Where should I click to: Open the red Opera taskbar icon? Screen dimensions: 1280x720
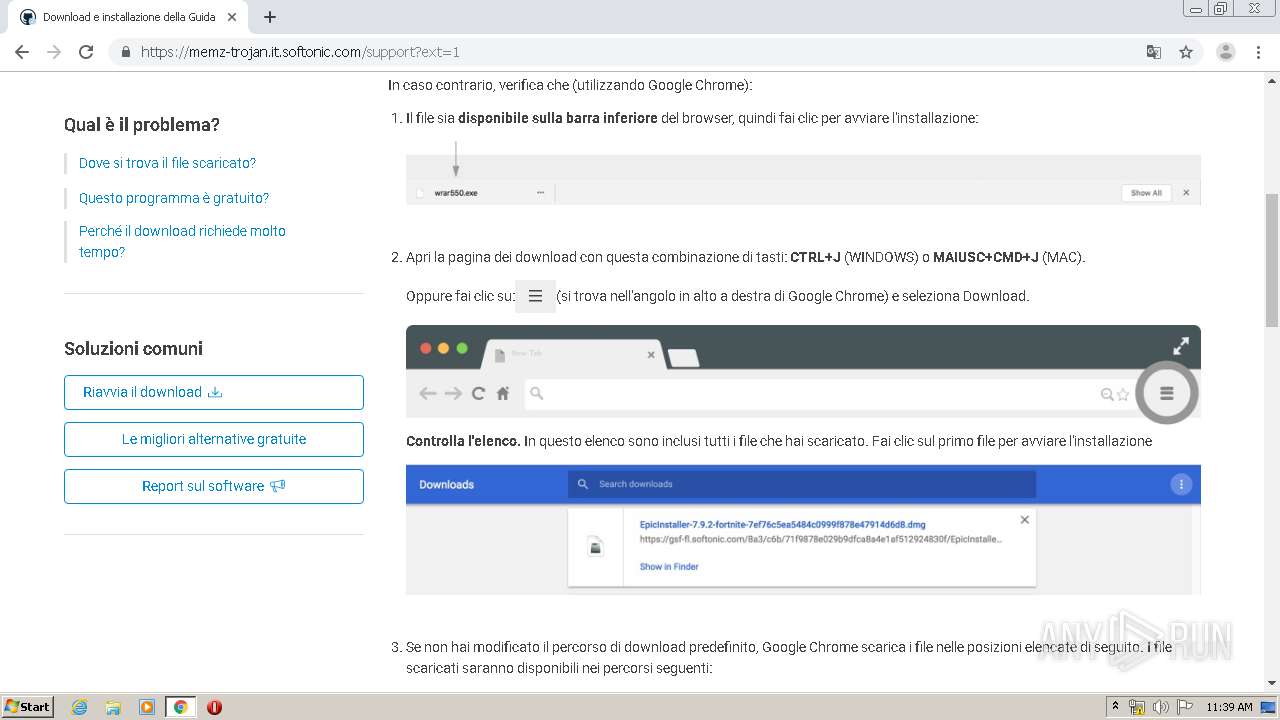(214, 707)
